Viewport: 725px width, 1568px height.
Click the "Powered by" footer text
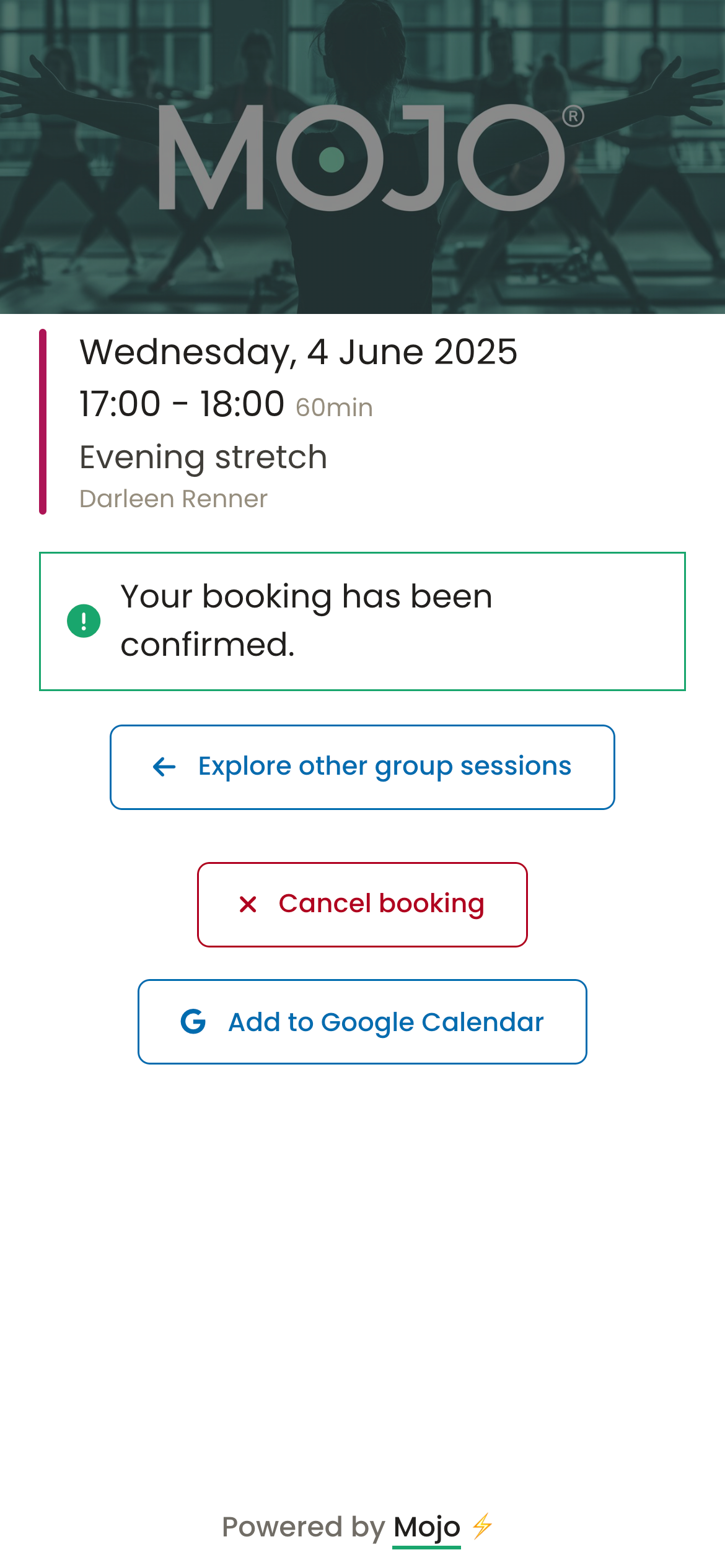(303, 1527)
